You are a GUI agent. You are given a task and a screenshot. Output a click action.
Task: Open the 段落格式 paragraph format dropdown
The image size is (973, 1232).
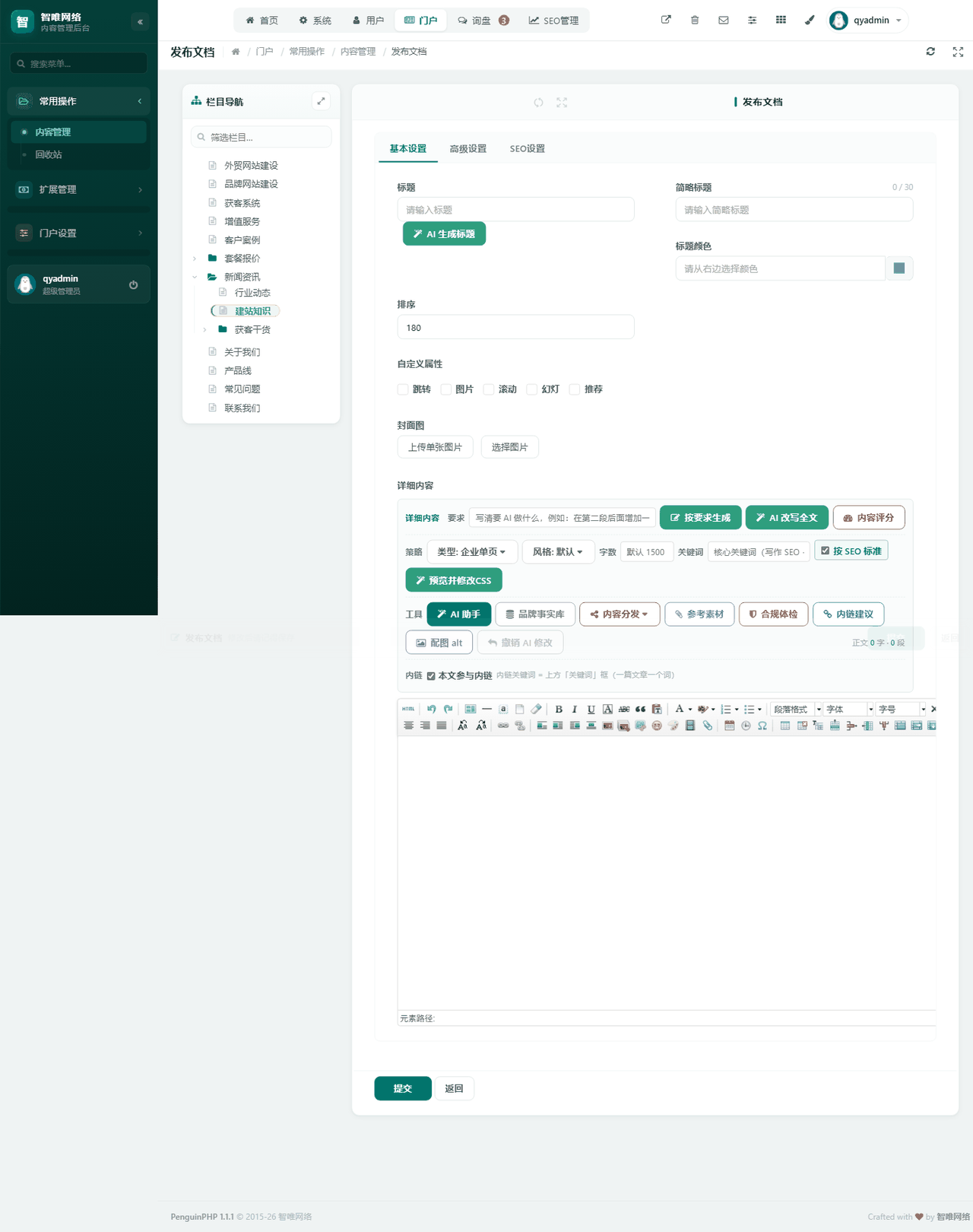[x=797, y=709]
